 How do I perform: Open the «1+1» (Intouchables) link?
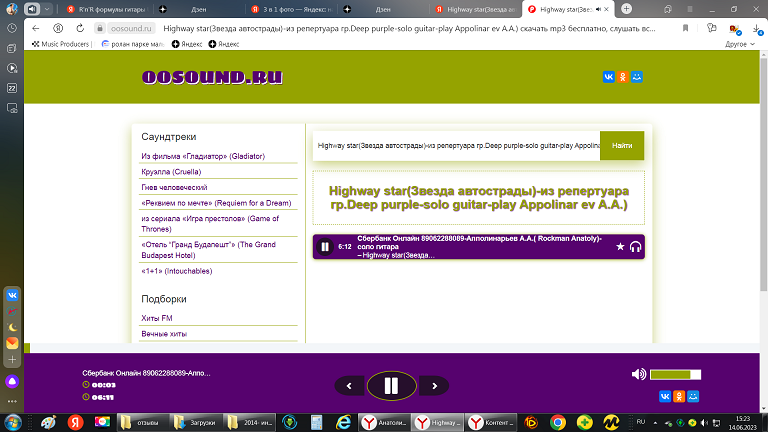coord(176,271)
